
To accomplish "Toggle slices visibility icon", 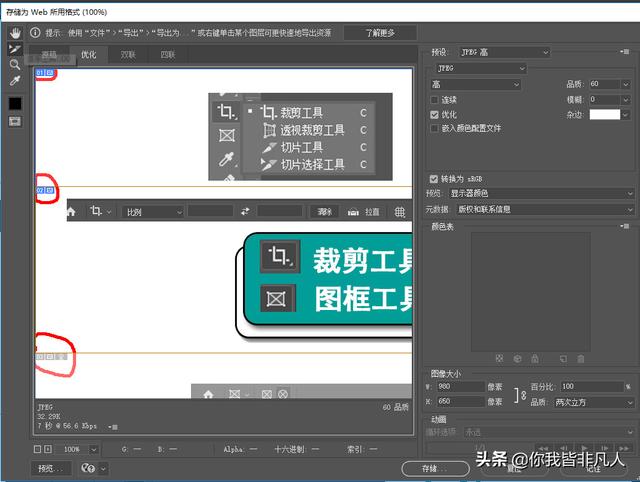I will click(15, 121).
